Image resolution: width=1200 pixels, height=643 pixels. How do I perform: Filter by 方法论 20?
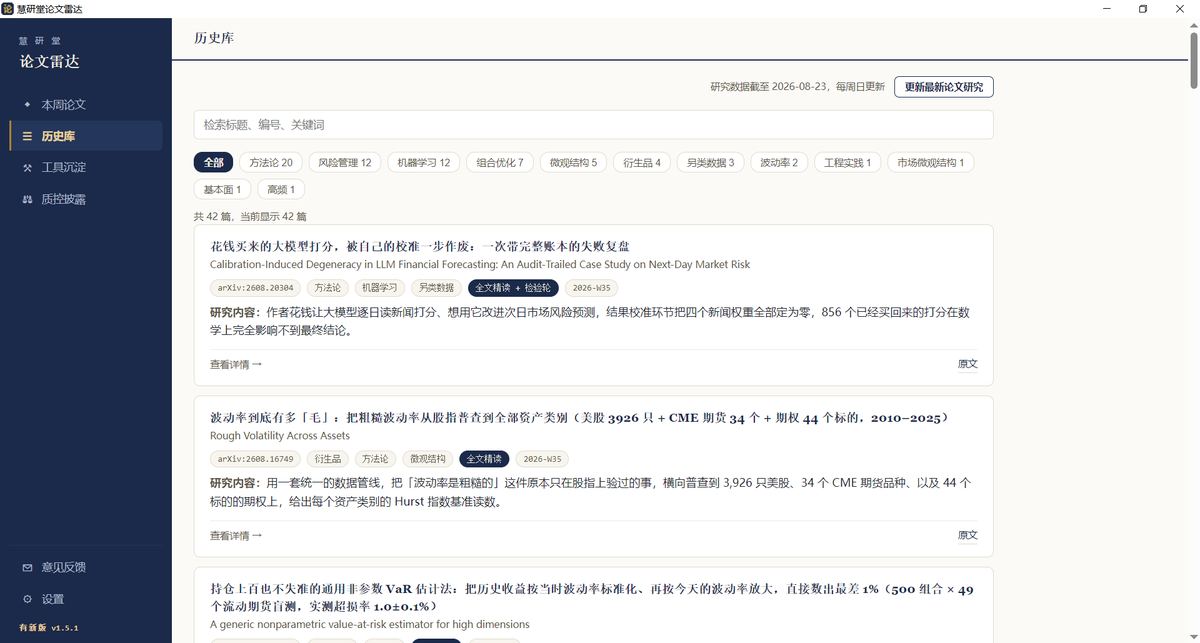coord(271,162)
